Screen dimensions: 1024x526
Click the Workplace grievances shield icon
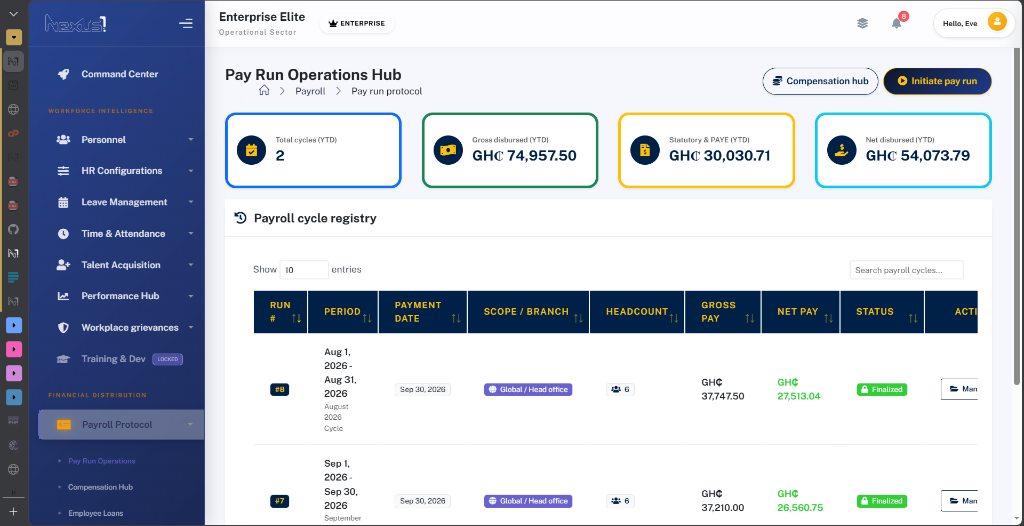point(63,327)
